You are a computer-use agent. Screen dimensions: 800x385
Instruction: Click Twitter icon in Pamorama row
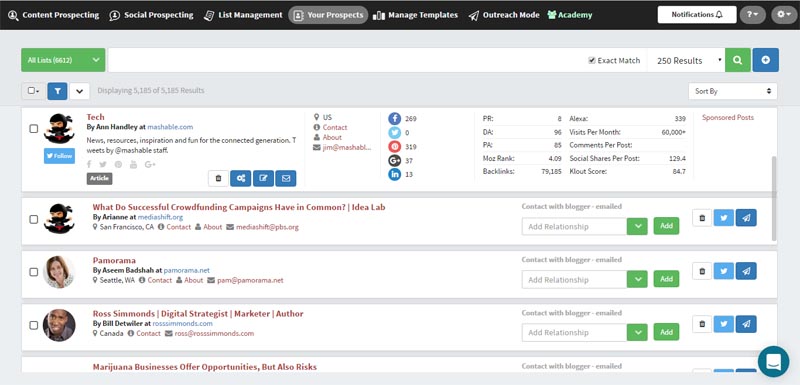pos(723,271)
